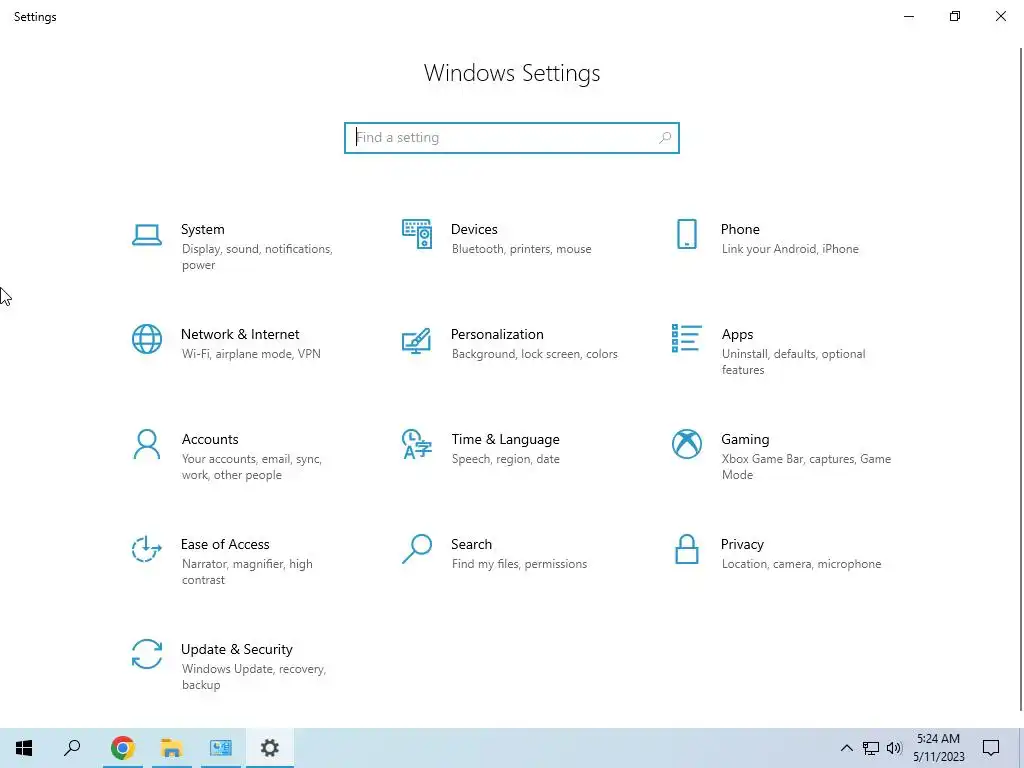Open the Control Panel taskbar icon
This screenshot has height=768, width=1024.
tap(221, 748)
